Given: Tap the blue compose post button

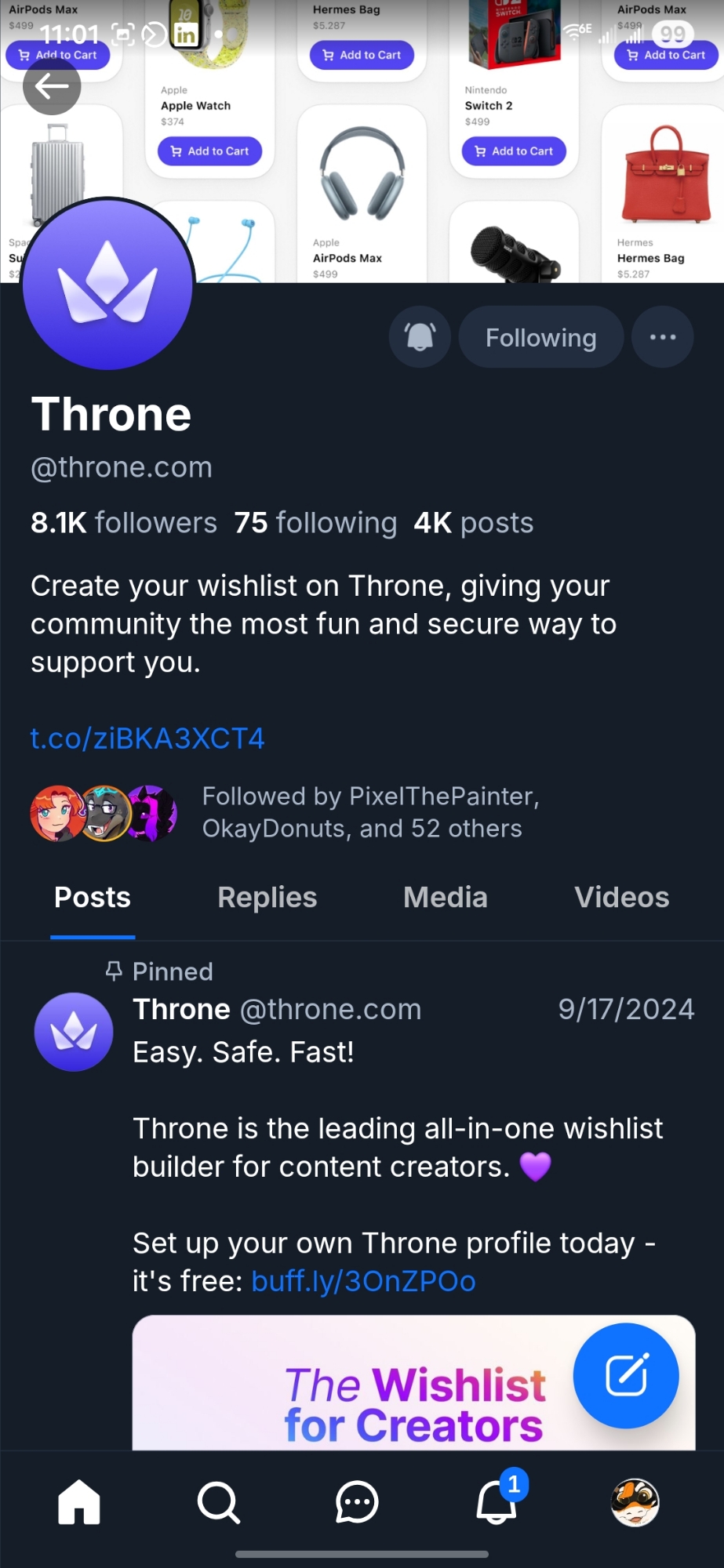Looking at the screenshot, I should click(x=625, y=1375).
